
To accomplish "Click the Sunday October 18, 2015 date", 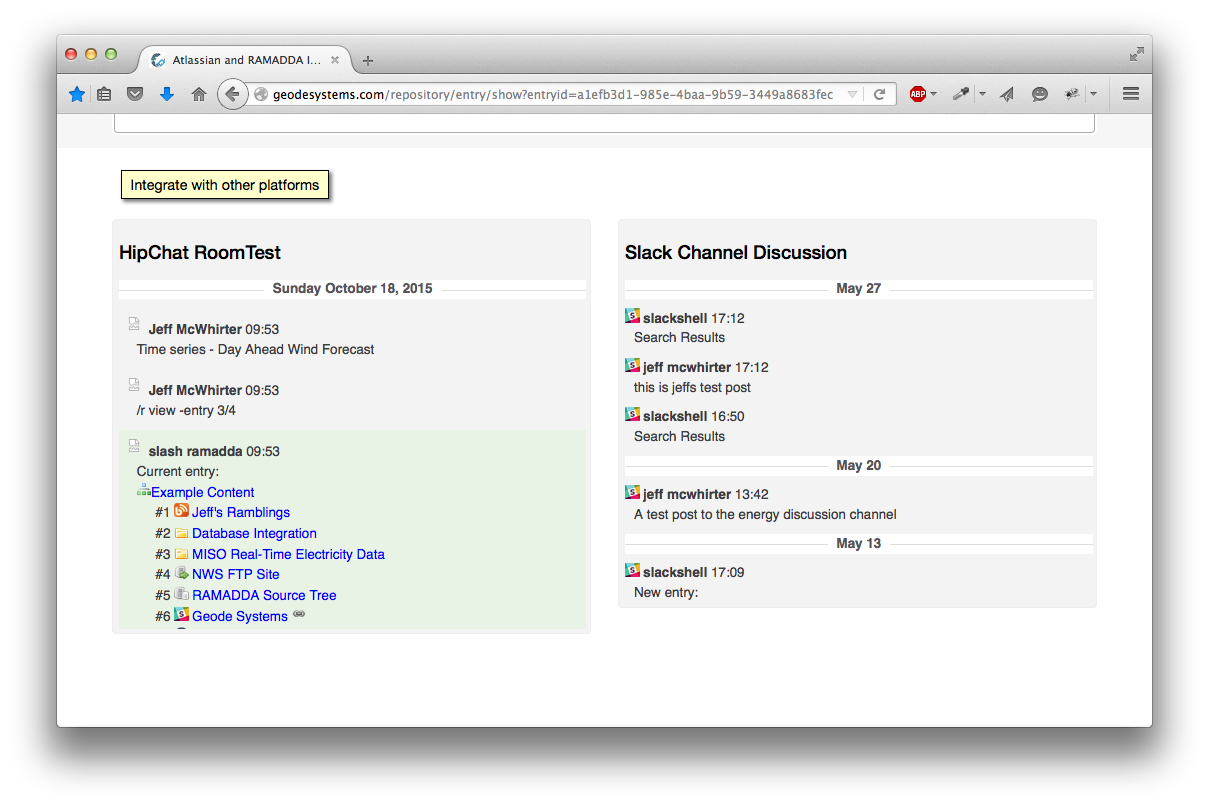I will click(x=352, y=288).
